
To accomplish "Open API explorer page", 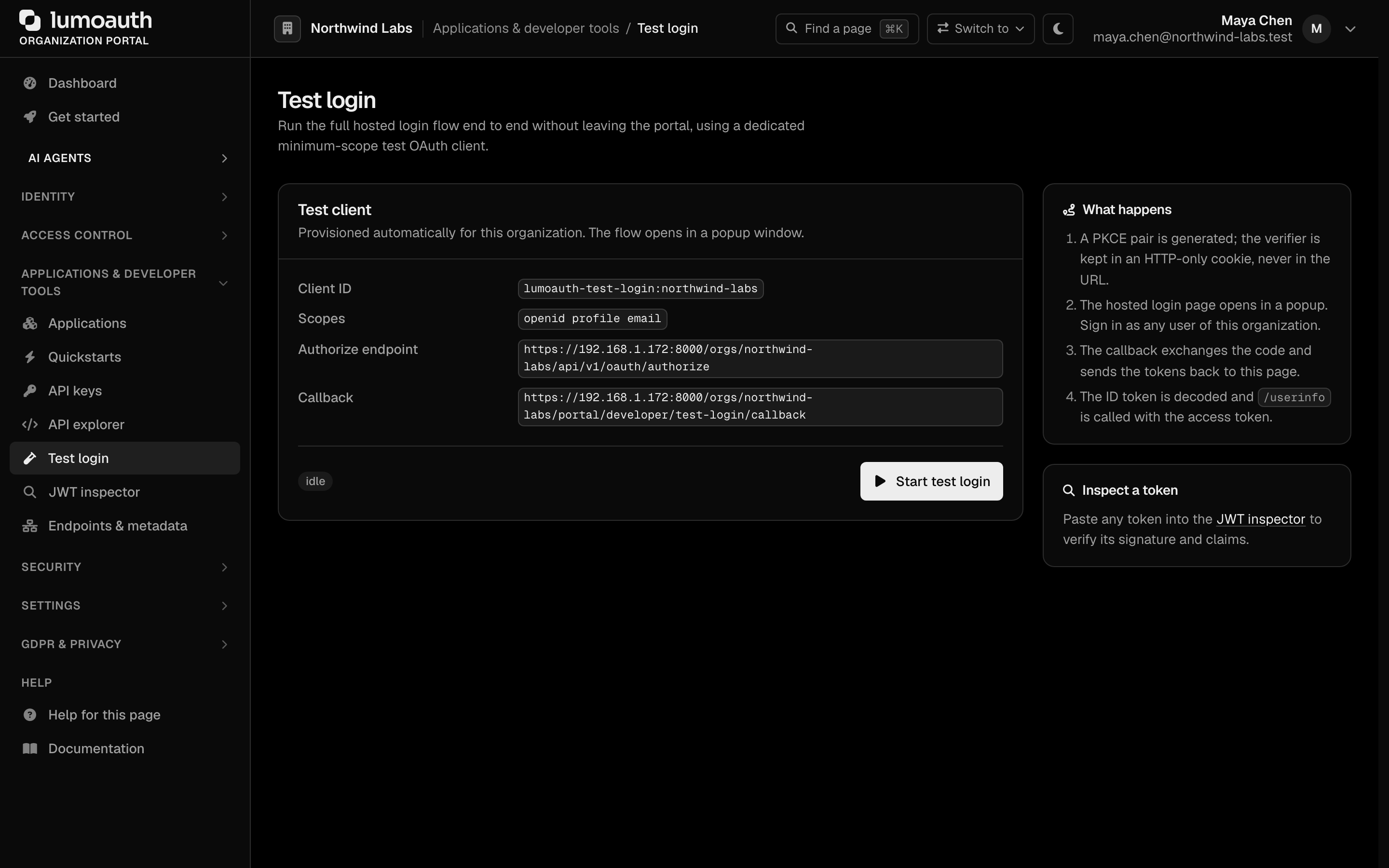I will [125, 425].
